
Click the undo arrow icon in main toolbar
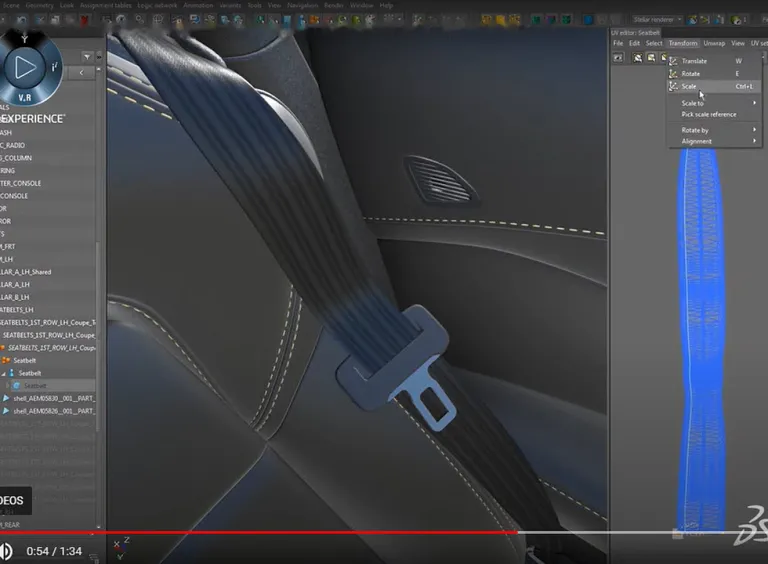click(22, 20)
